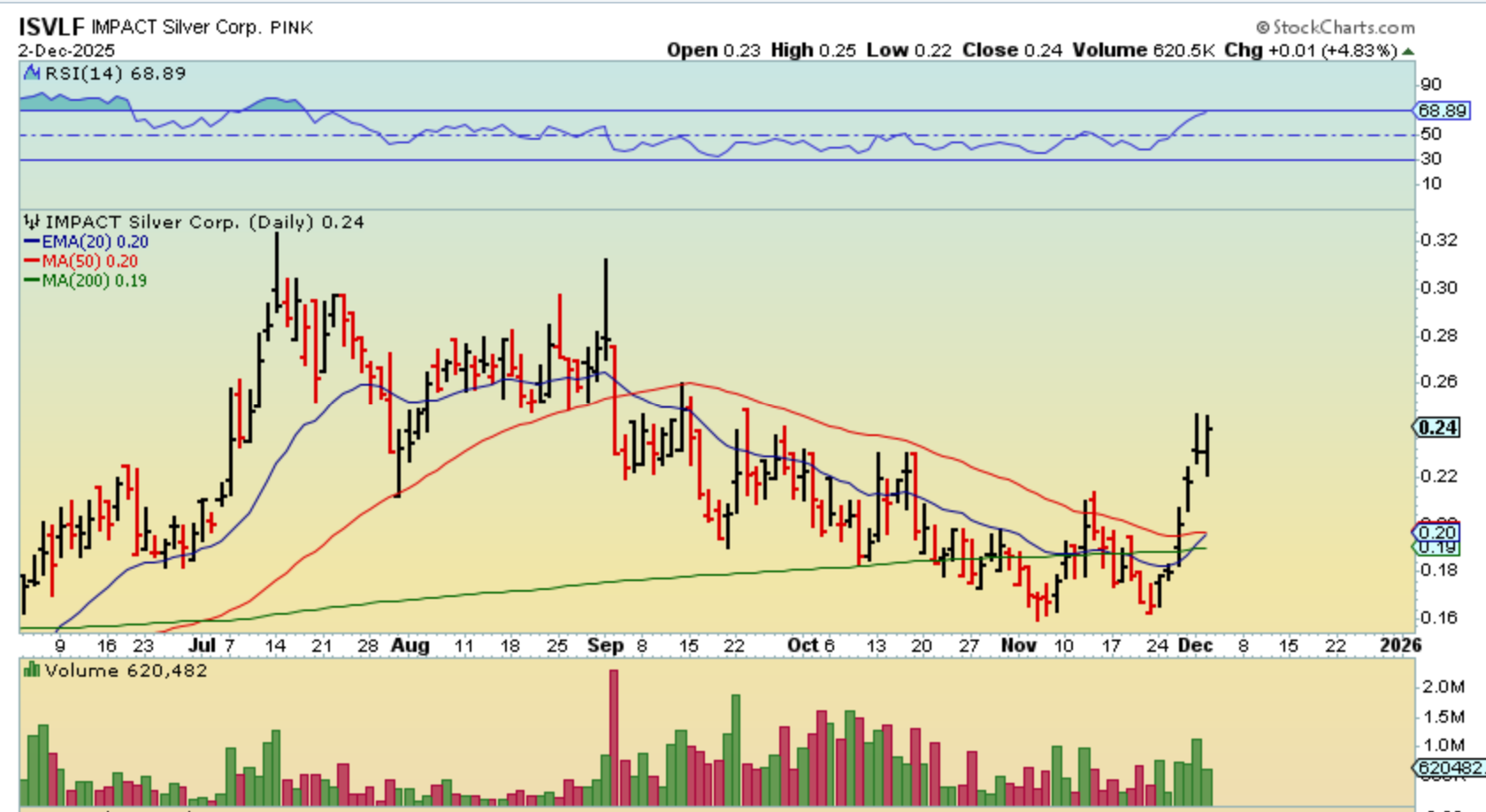Select the MA(200) 0.19 green legend entry
Image resolution: width=1486 pixels, height=812 pixels.
tap(85, 280)
